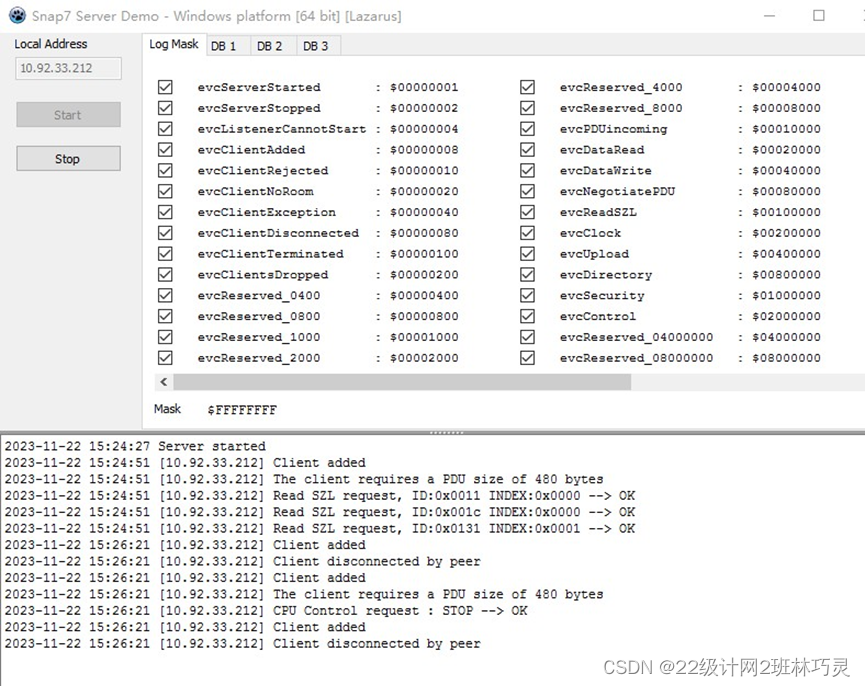Image resolution: width=865 pixels, height=686 pixels.
Task: Click the 'CPU Control request : STOP' log line
Action: click(266, 610)
